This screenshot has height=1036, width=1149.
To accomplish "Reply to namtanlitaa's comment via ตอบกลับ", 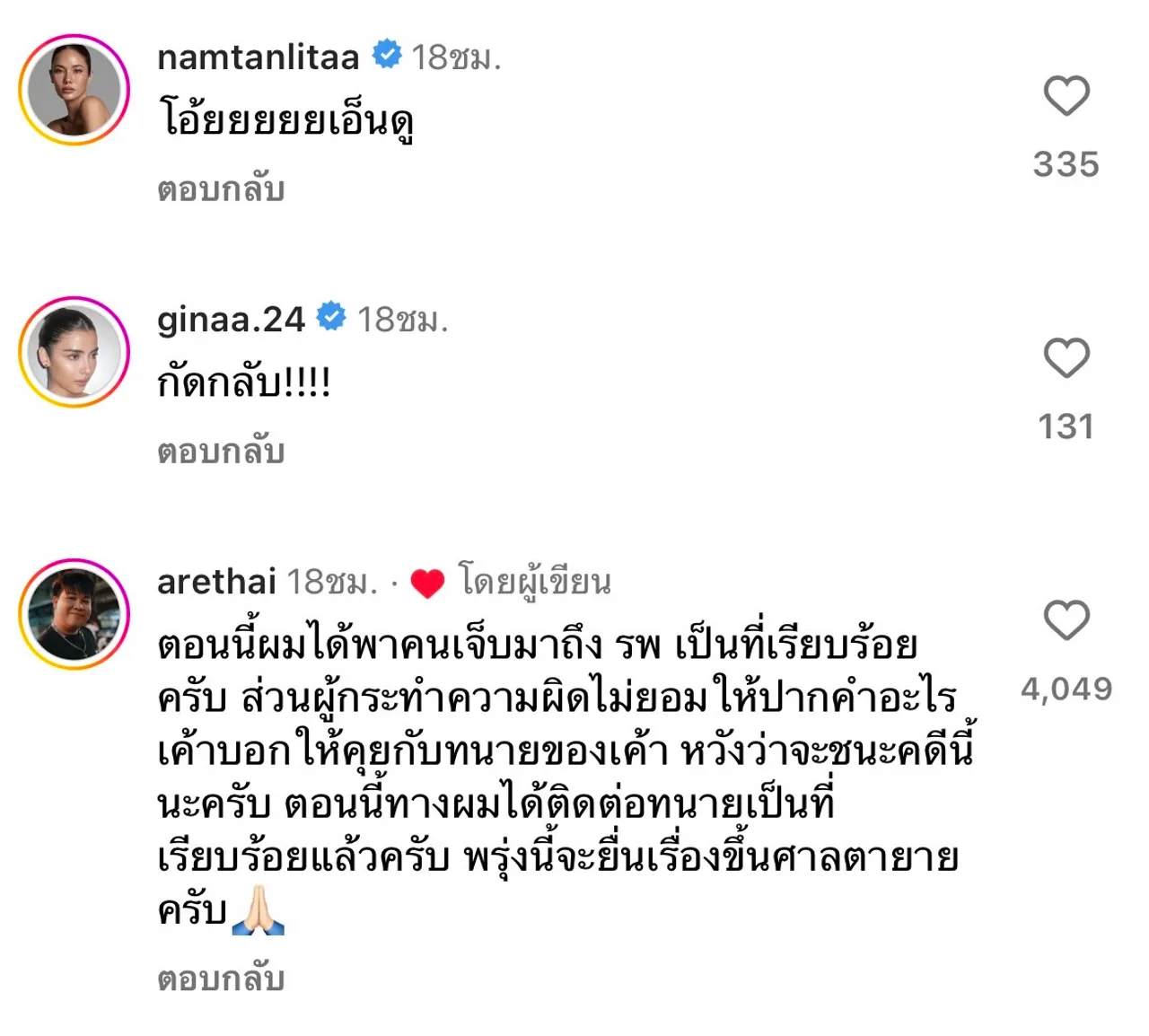I will (x=221, y=189).
